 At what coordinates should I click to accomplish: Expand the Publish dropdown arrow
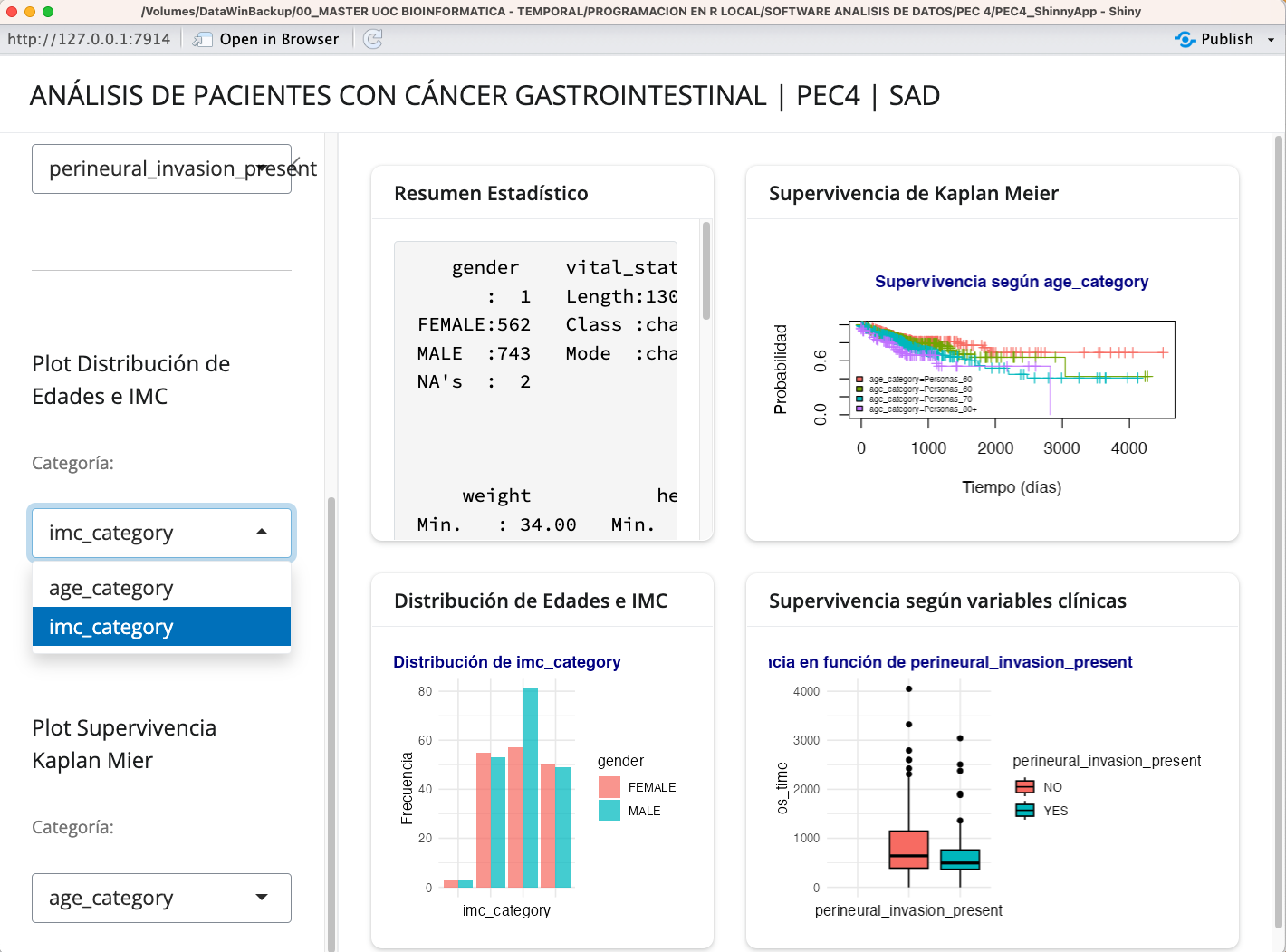click(x=1270, y=39)
